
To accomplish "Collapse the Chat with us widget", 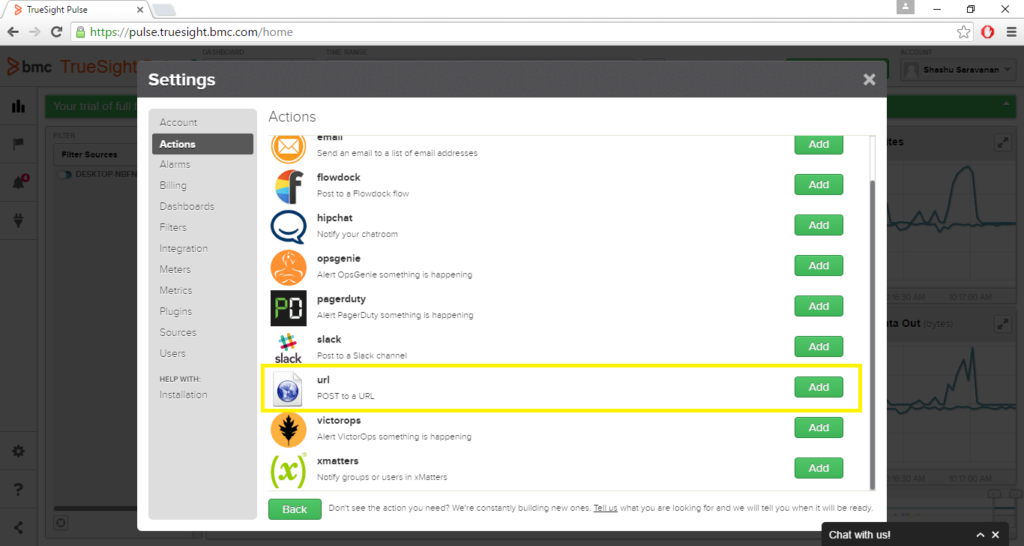I will 980,535.
